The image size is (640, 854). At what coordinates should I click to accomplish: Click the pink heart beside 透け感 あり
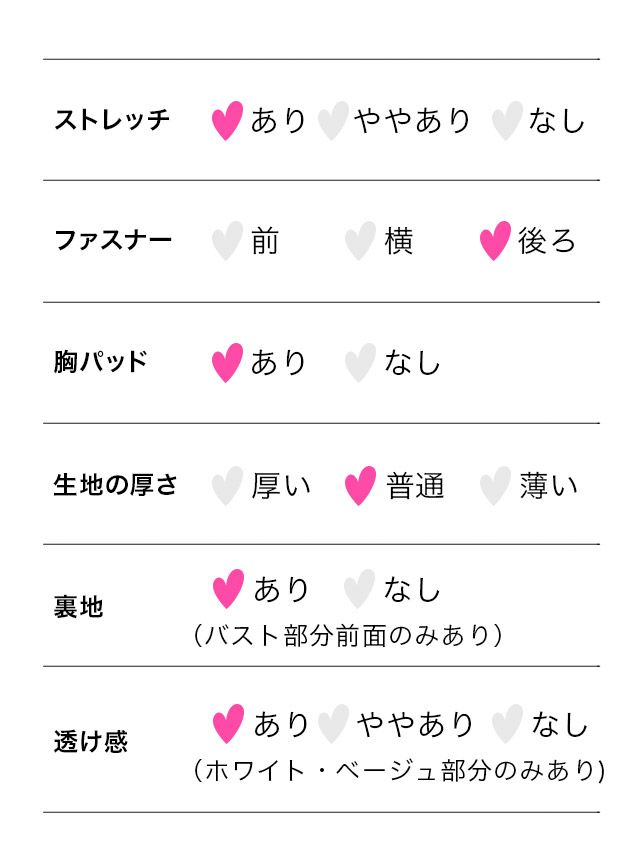tap(228, 724)
